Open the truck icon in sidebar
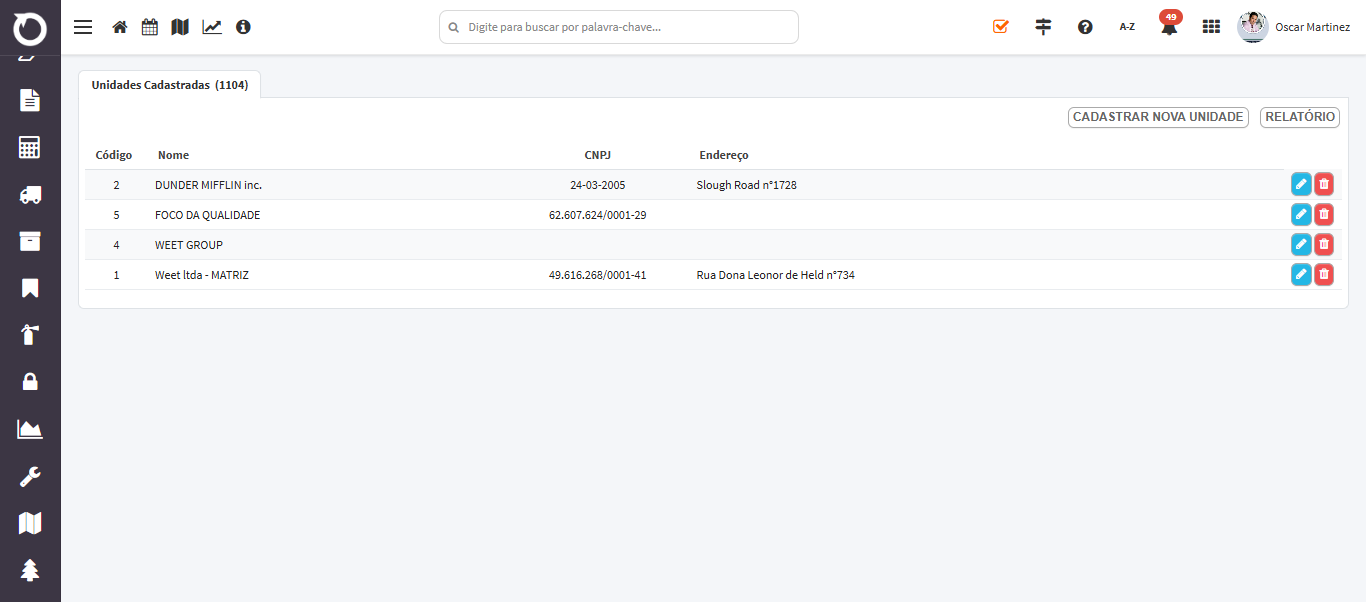 (x=30, y=195)
